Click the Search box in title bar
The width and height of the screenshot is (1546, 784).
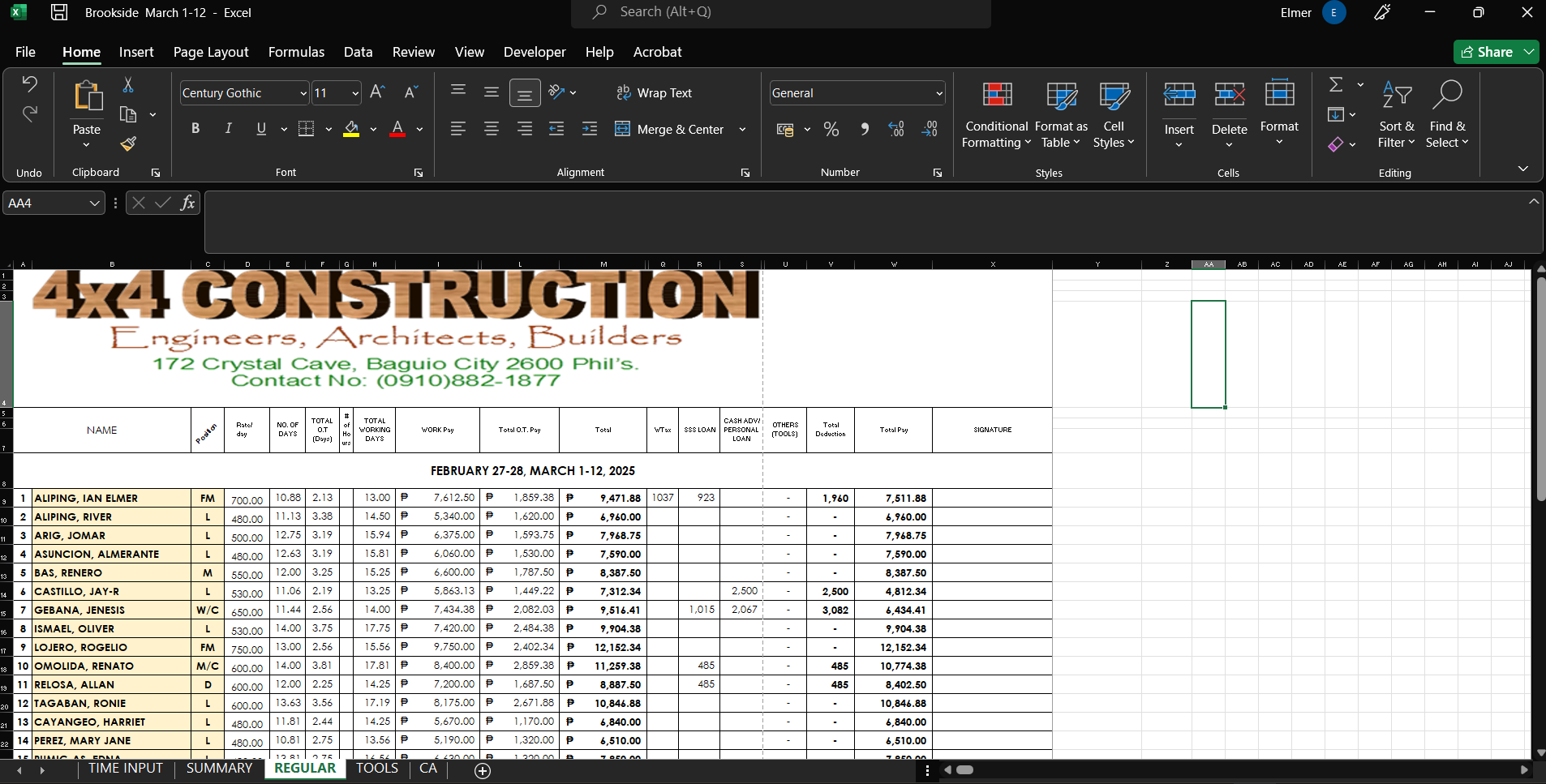[x=780, y=12]
